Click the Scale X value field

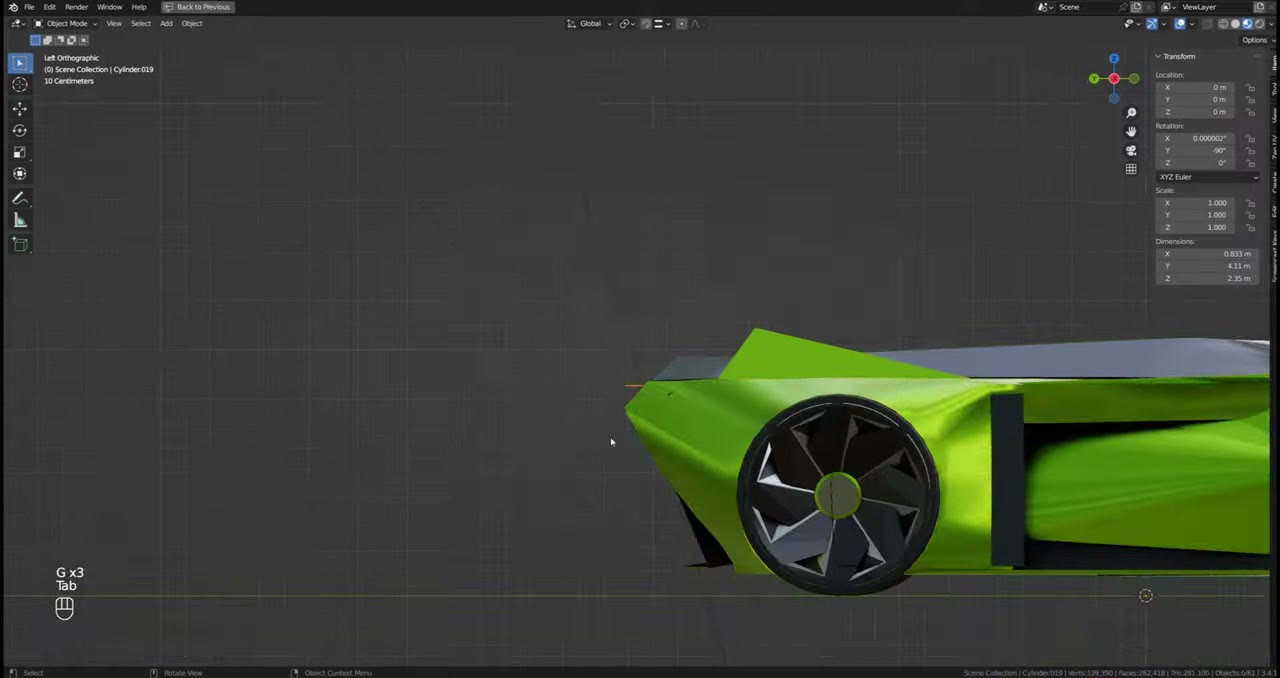click(1195, 203)
